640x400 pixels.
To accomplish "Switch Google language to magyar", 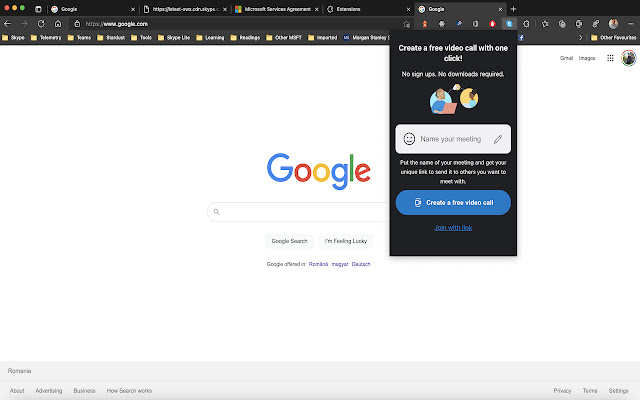I will tap(340, 264).
